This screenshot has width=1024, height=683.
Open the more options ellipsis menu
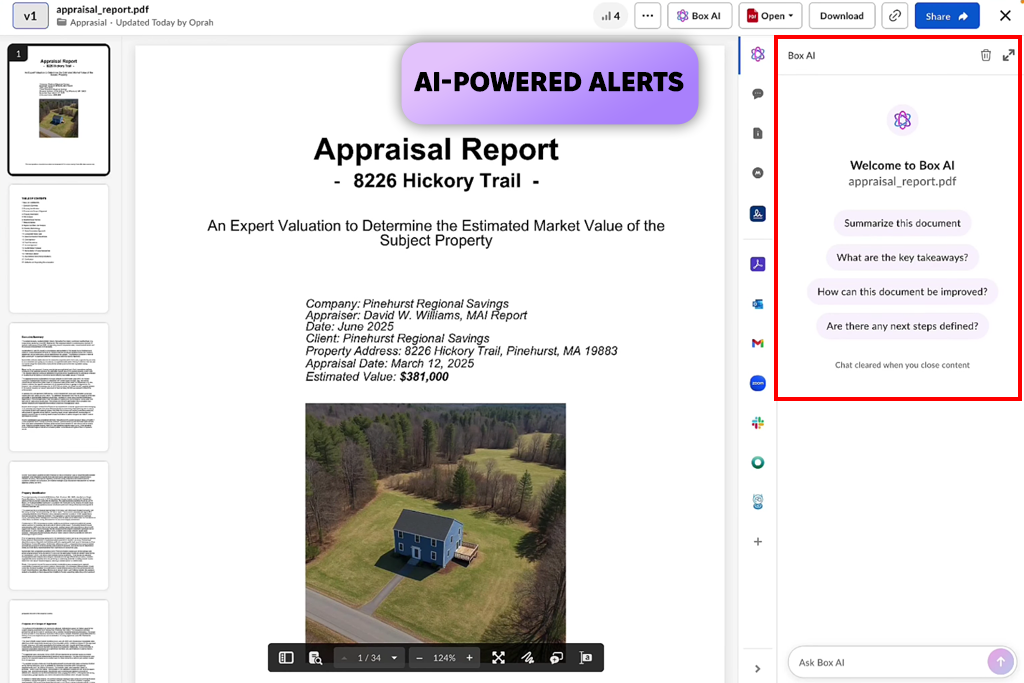tap(647, 16)
